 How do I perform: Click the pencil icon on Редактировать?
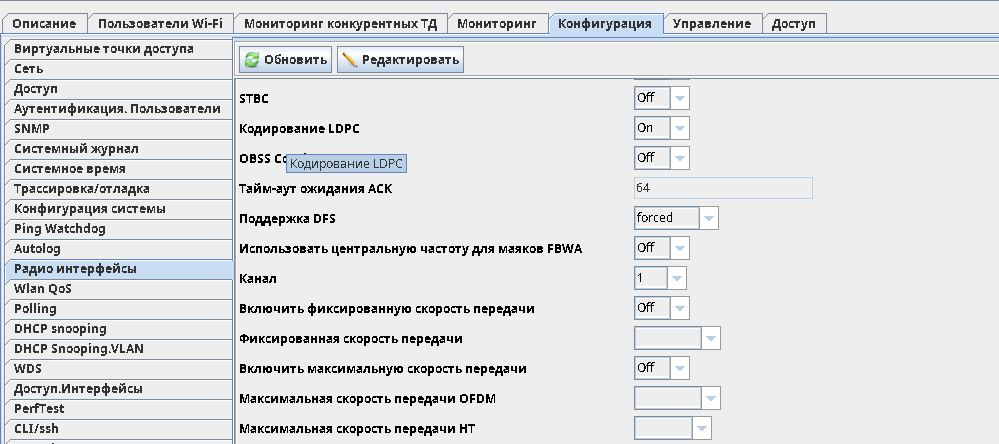coord(350,60)
